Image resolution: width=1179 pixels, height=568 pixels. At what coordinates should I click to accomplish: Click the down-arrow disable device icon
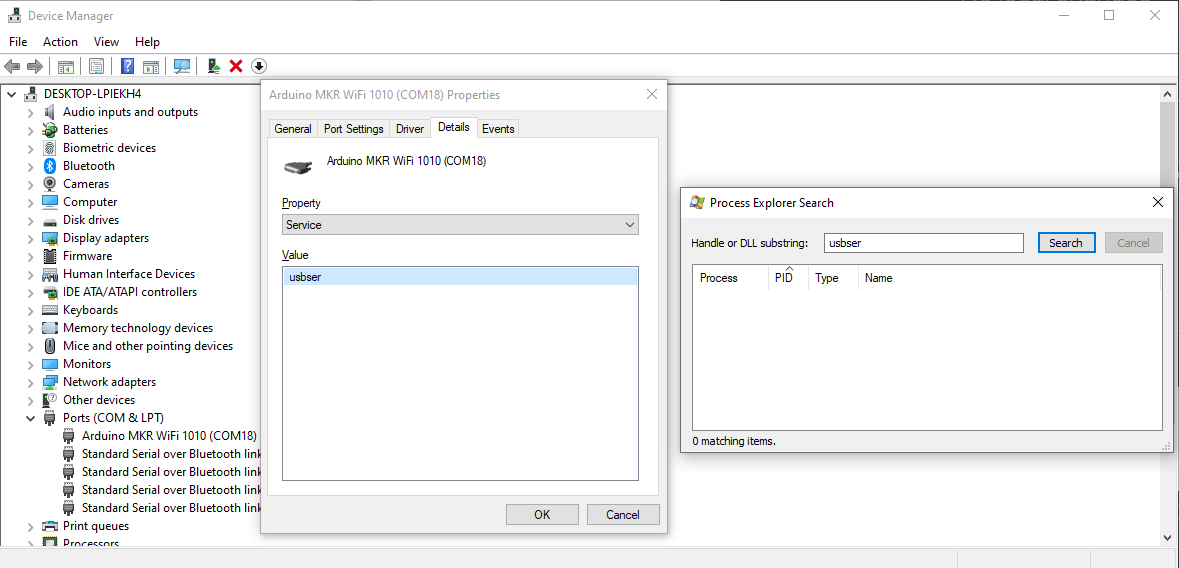[x=259, y=66]
